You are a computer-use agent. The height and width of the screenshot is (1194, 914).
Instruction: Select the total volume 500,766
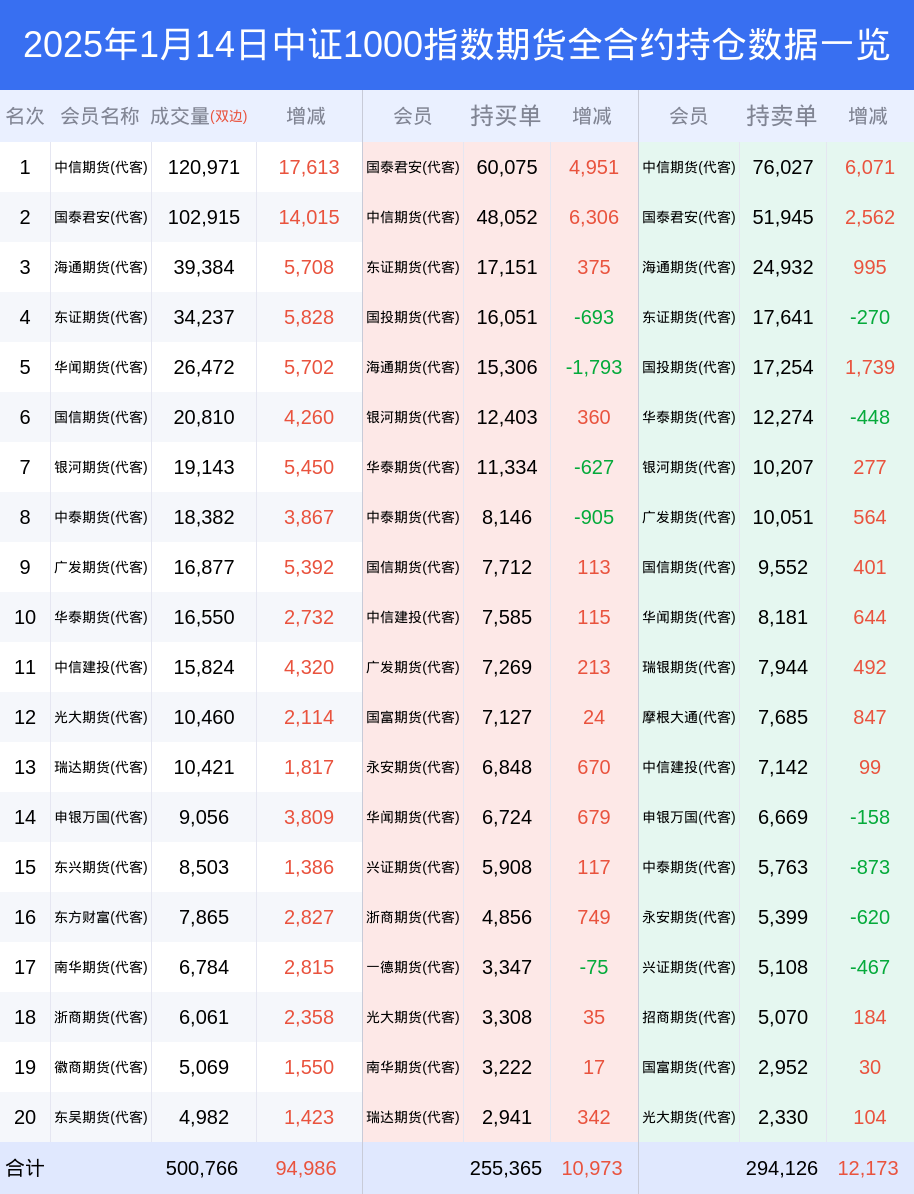[x=202, y=1168]
